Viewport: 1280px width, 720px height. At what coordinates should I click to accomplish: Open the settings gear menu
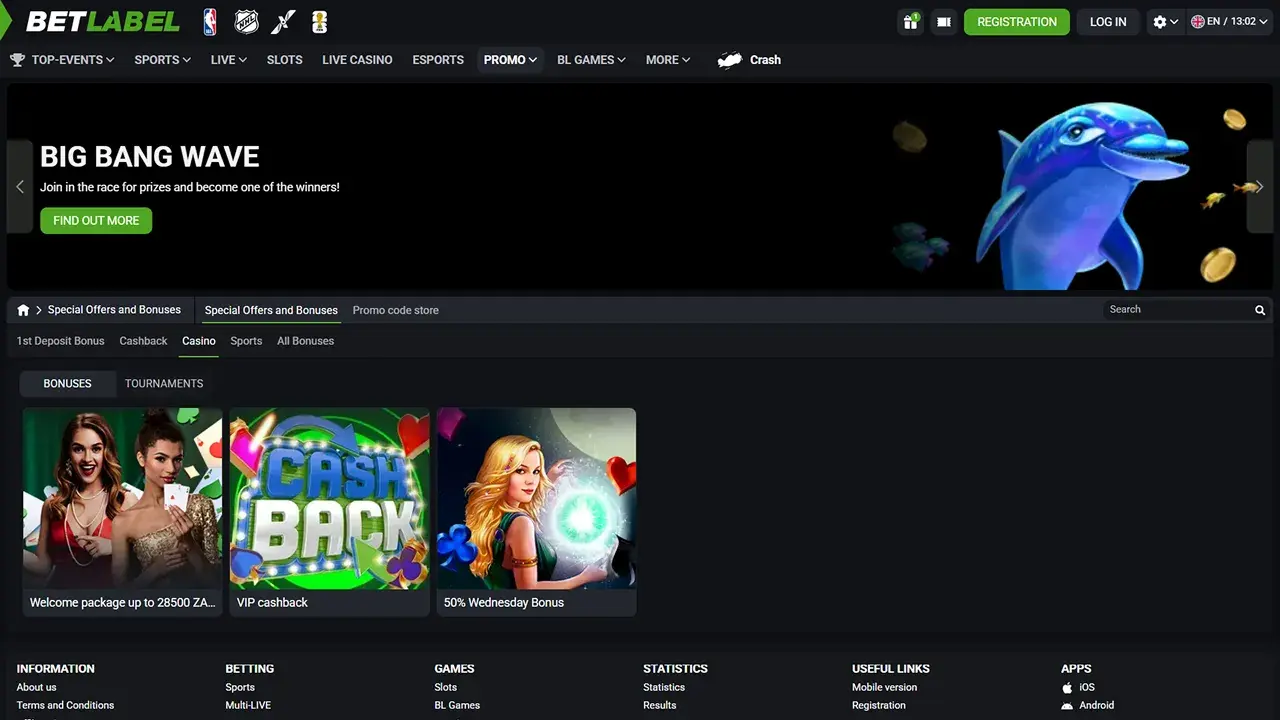[x=1165, y=21]
